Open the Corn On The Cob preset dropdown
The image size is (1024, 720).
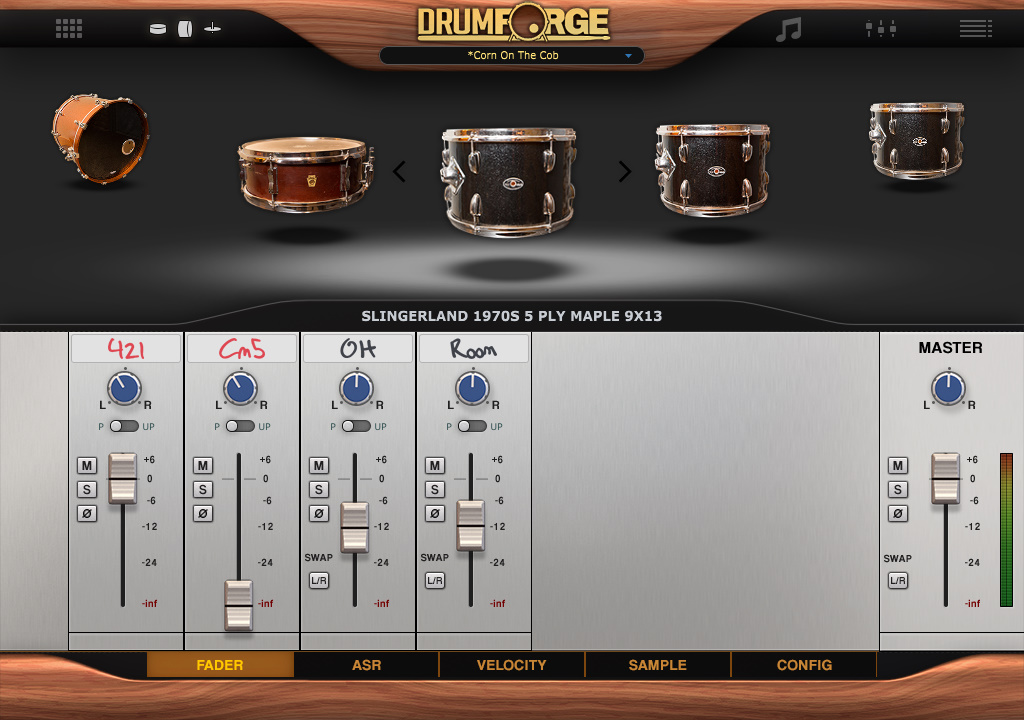coord(512,56)
